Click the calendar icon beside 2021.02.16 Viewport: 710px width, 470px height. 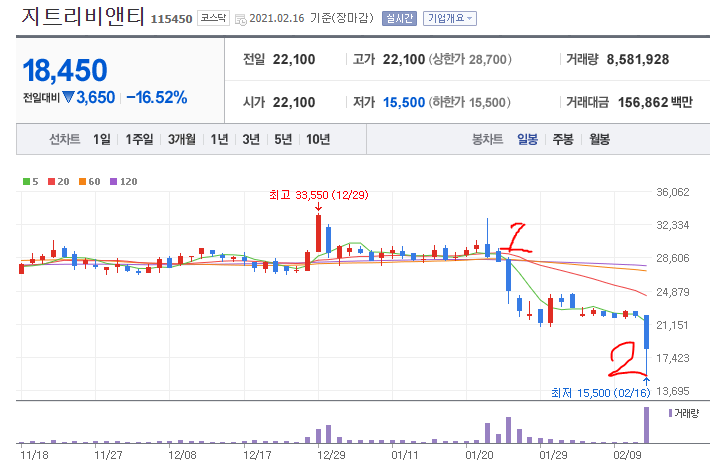(241, 19)
